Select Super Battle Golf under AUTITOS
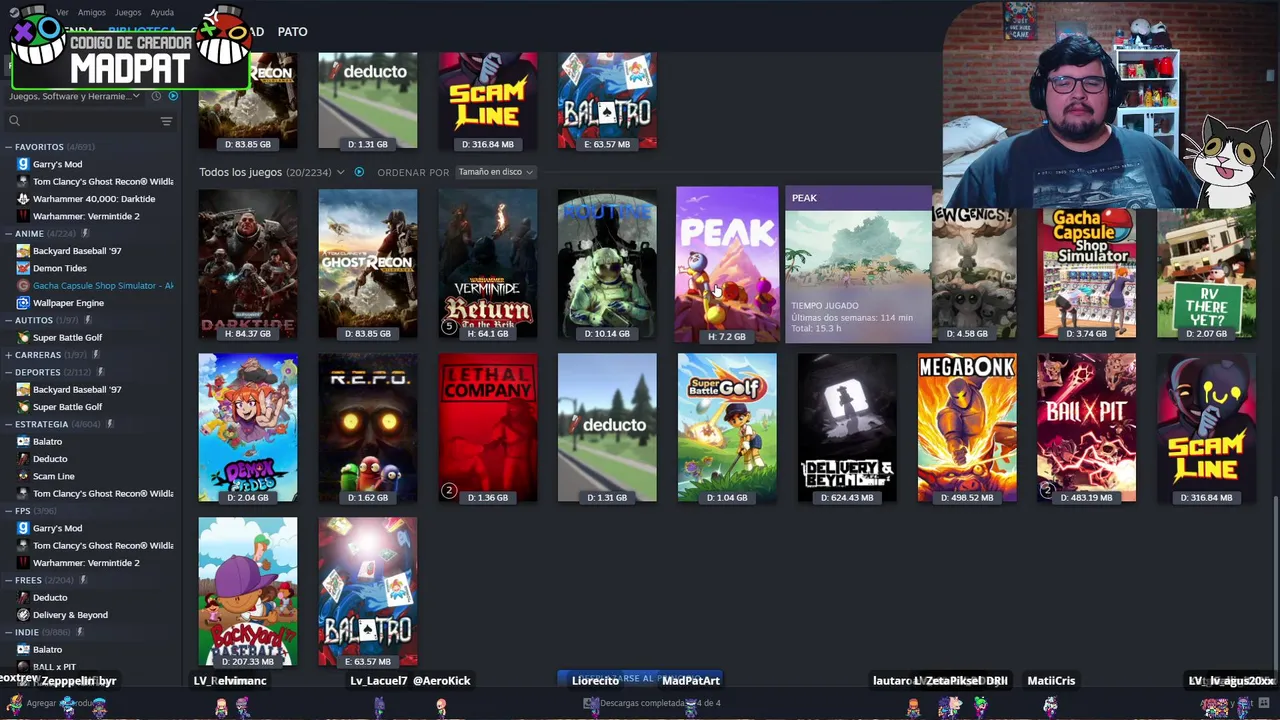Screen dimensions: 1280x720 [67, 338]
